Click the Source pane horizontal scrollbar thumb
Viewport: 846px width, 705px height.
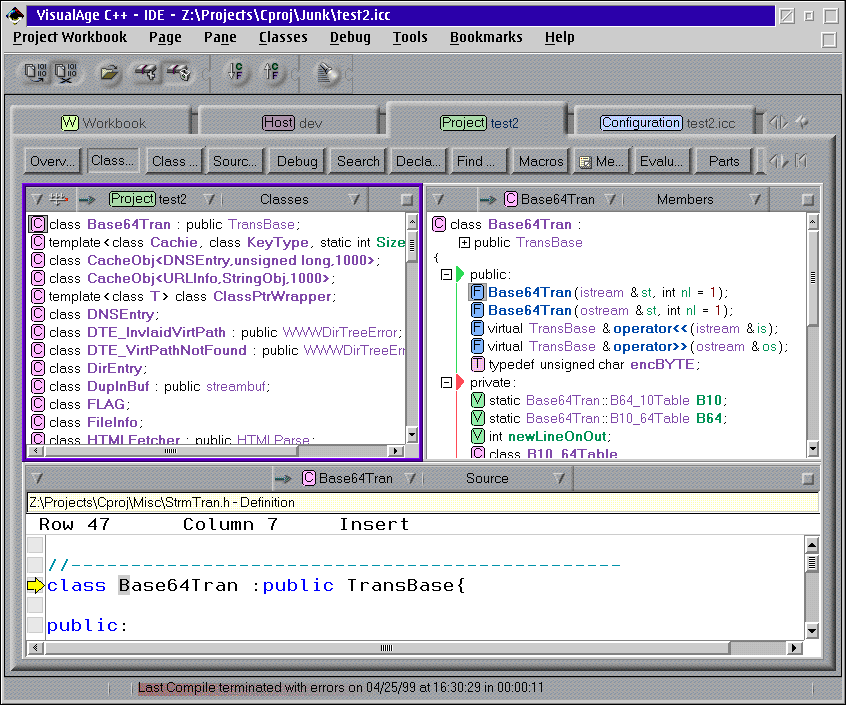pyautogui.click(x=387, y=648)
